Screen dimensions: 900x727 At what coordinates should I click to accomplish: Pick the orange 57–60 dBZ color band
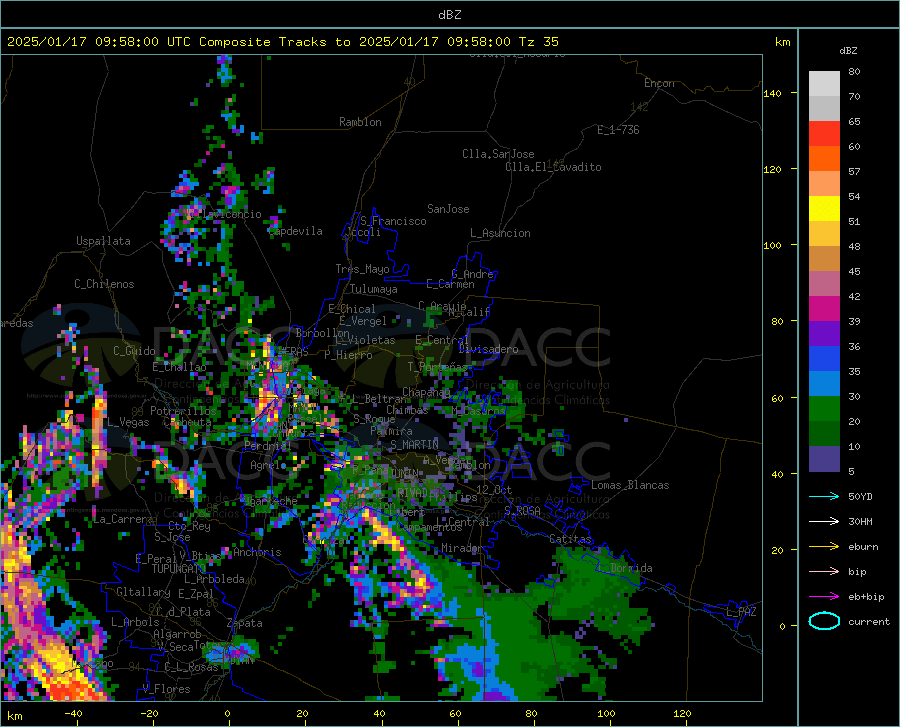coord(824,159)
